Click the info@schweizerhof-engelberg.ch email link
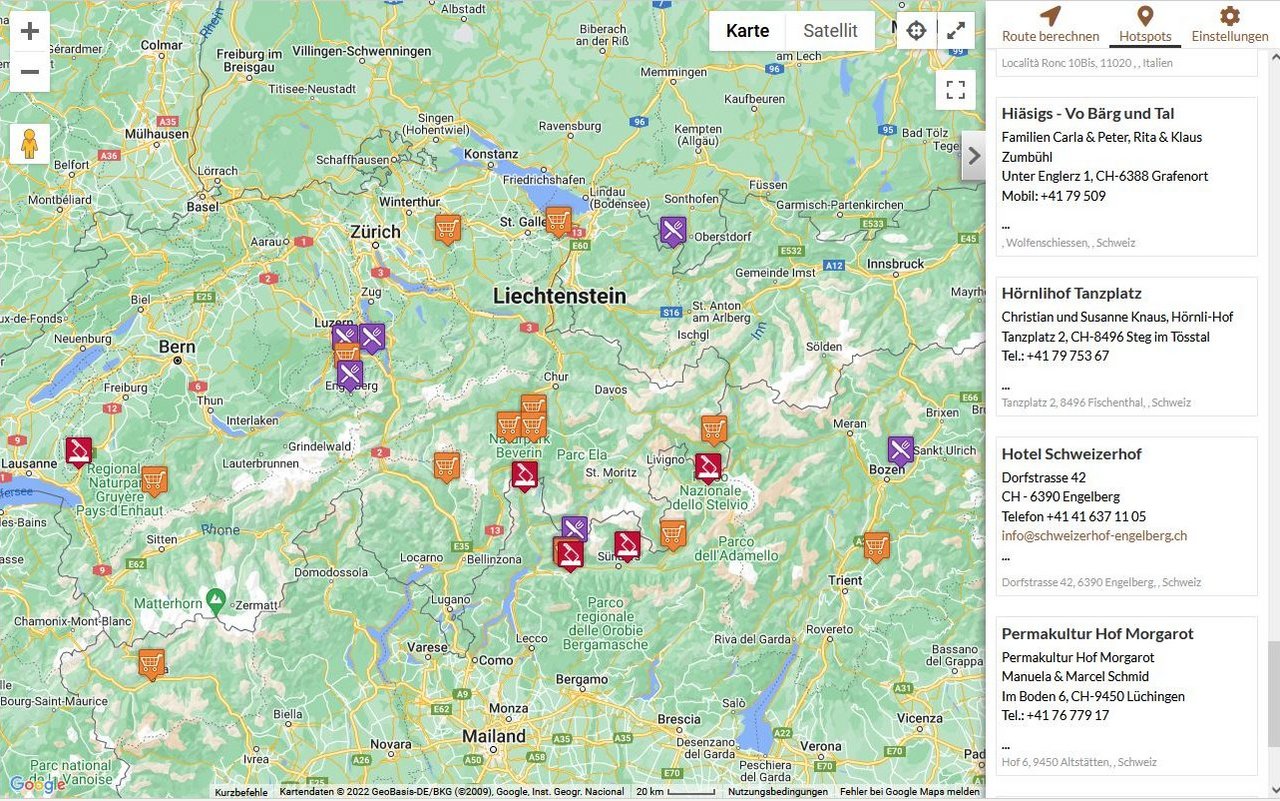This screenshot has width=1280, height=801. coord(1094,536)
